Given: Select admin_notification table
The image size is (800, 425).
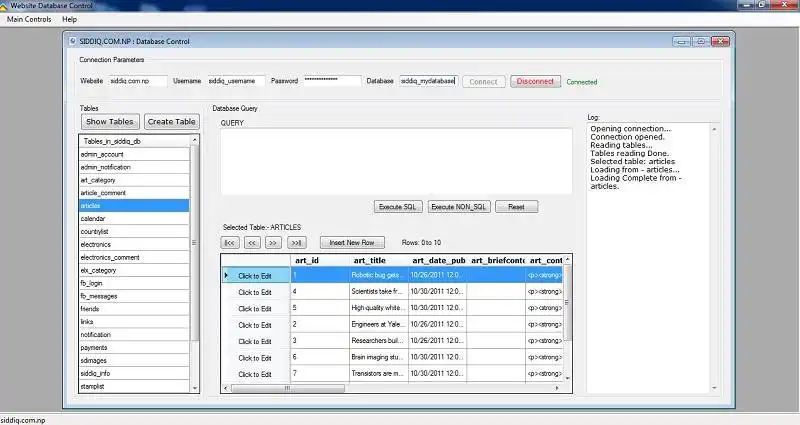Looking at the screenshot, I should click(x=134, y=167).
